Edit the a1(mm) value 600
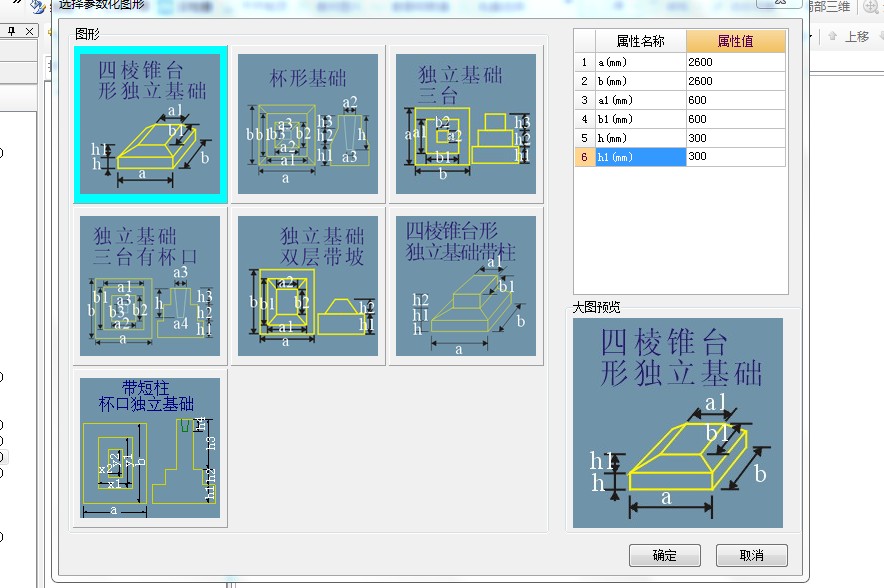The image size is (884, 588). 736,100
